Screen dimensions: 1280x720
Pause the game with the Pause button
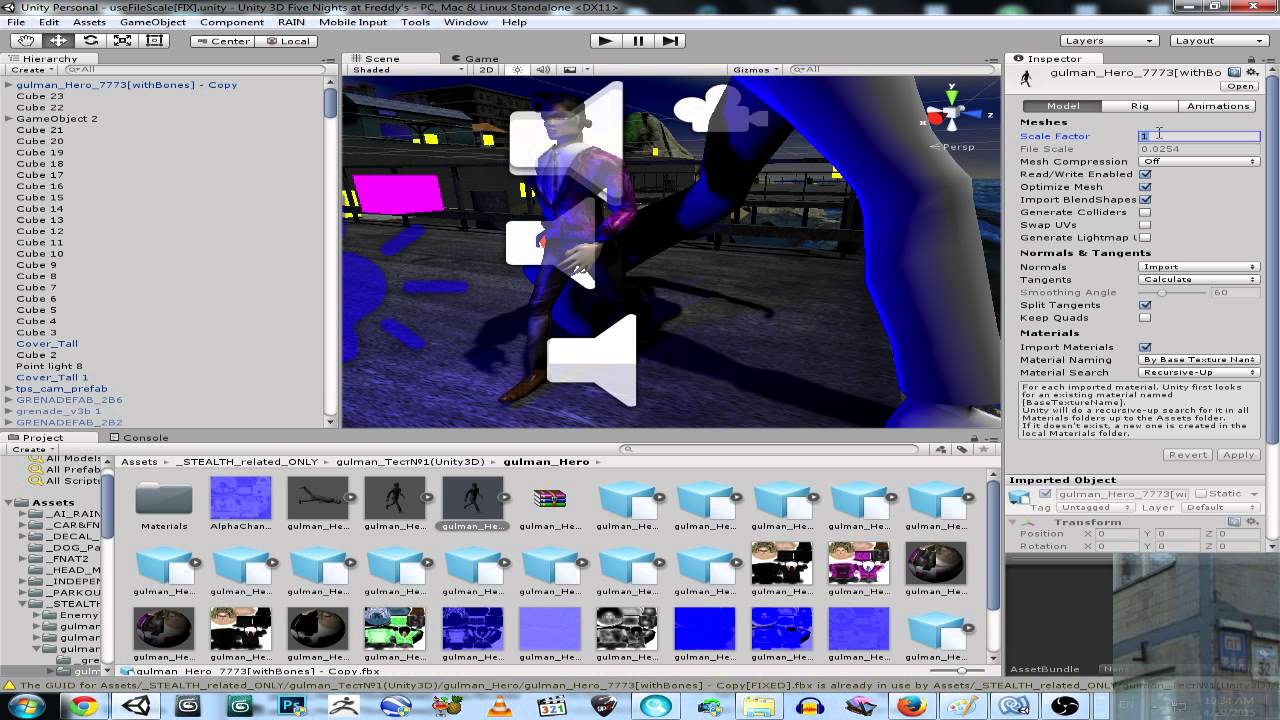[638, 41]
